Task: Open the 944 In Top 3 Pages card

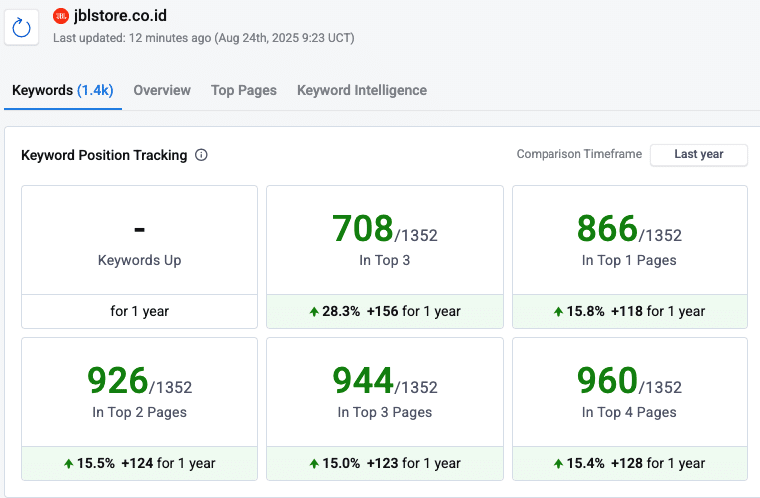Action: (x=385, y=409)
